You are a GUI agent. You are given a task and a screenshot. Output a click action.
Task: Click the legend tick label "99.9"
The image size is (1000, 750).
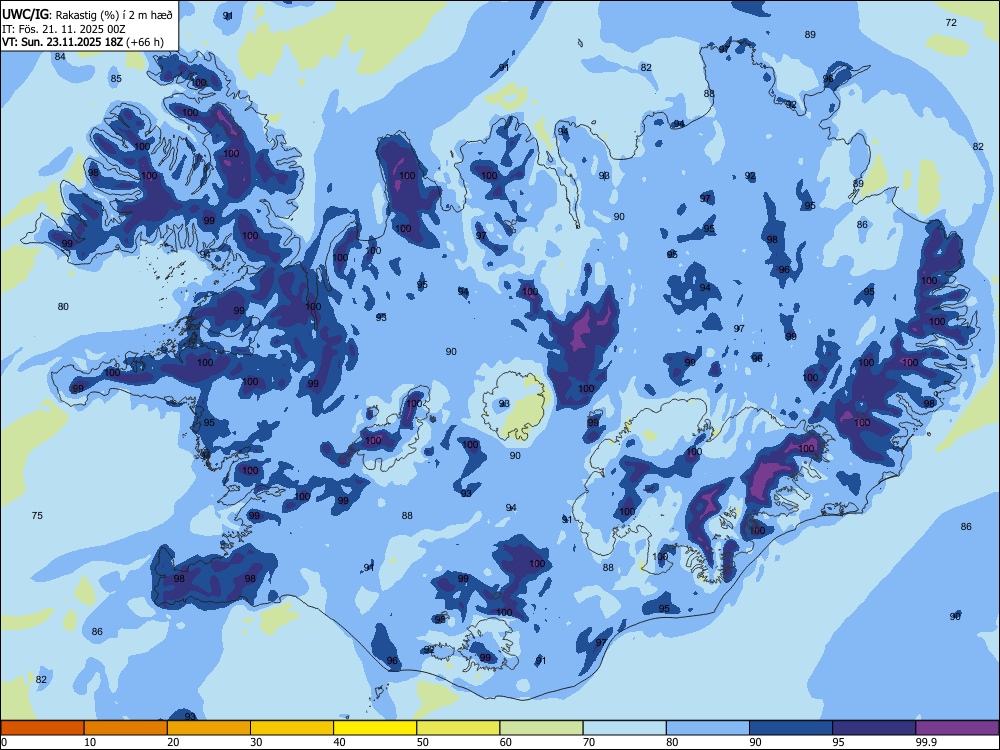coord(925,742)
